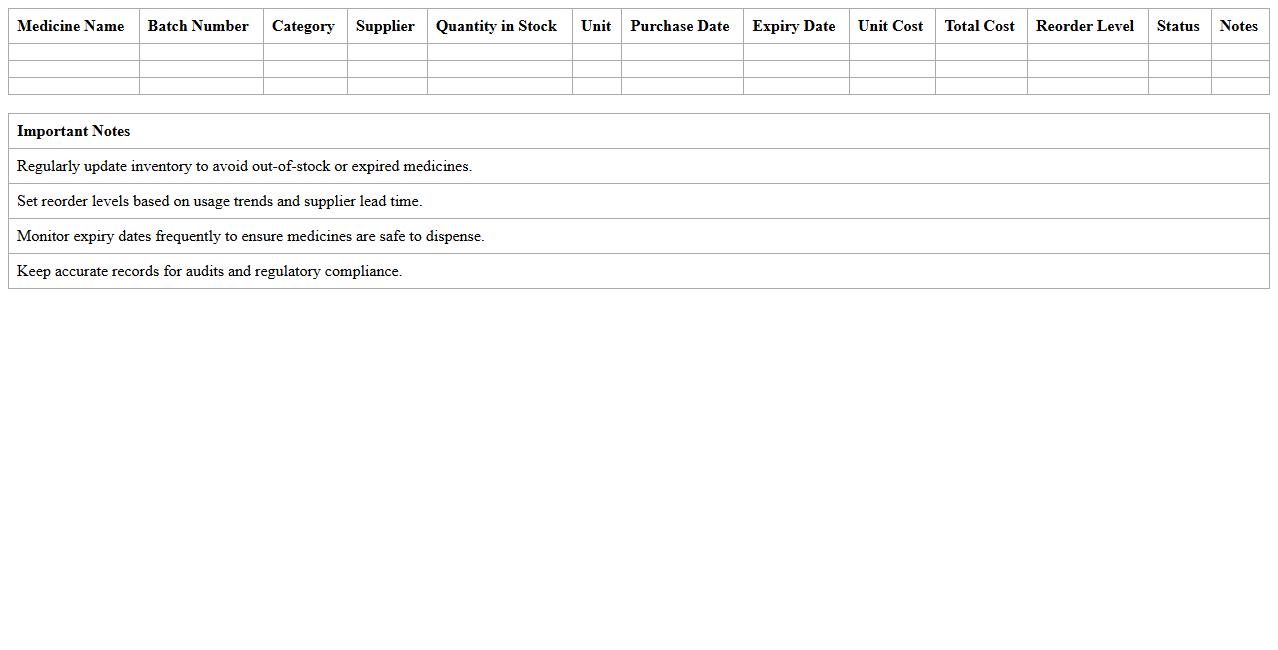Click the Category header cell
Image resolution: width=1278 pixels, height=650 pixels.
pos(303,26)
